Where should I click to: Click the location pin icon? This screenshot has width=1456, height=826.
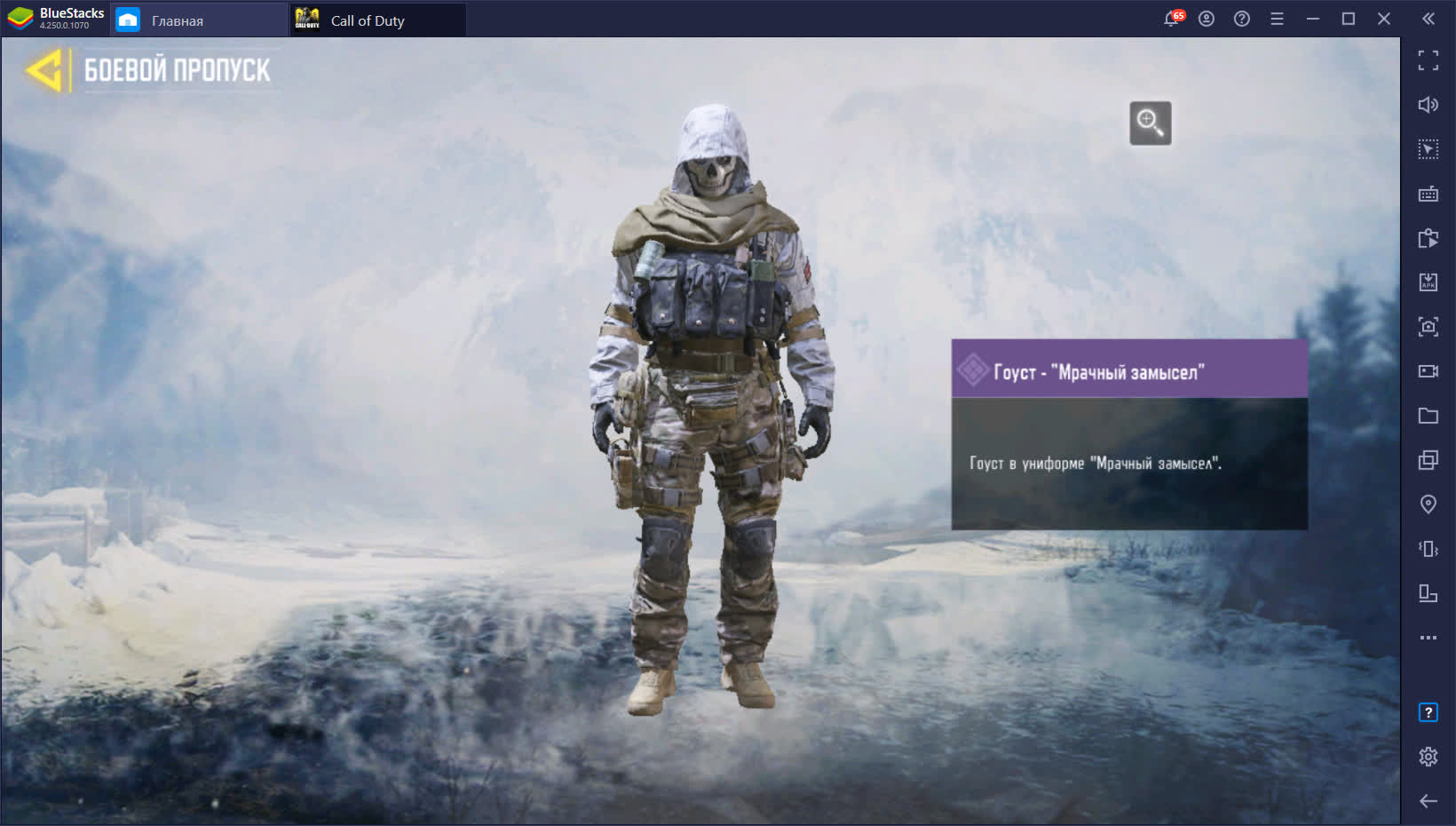(1428, 504)
